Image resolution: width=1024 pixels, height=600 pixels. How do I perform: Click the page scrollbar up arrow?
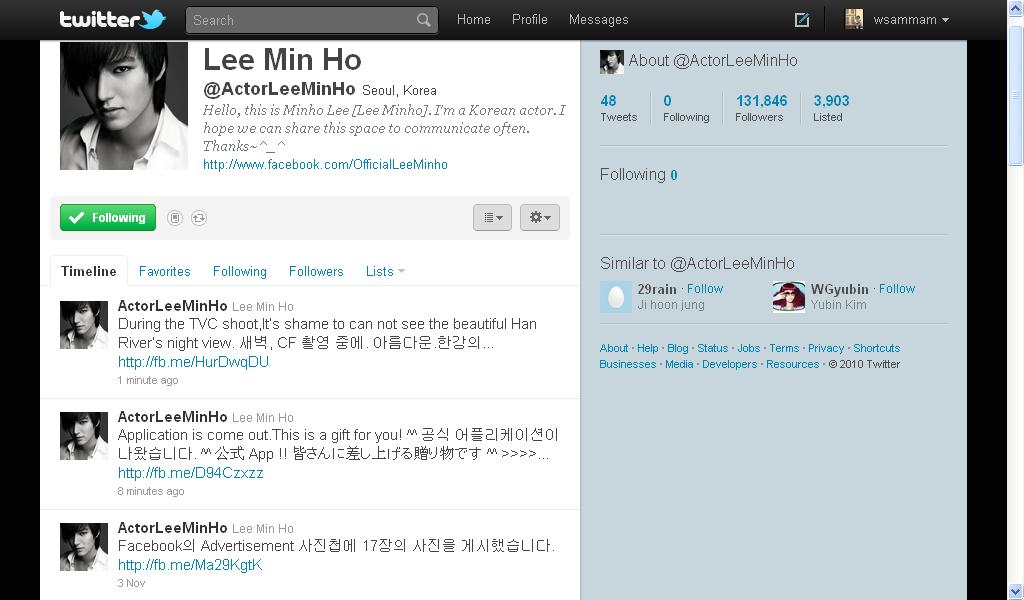[1016, 7]
